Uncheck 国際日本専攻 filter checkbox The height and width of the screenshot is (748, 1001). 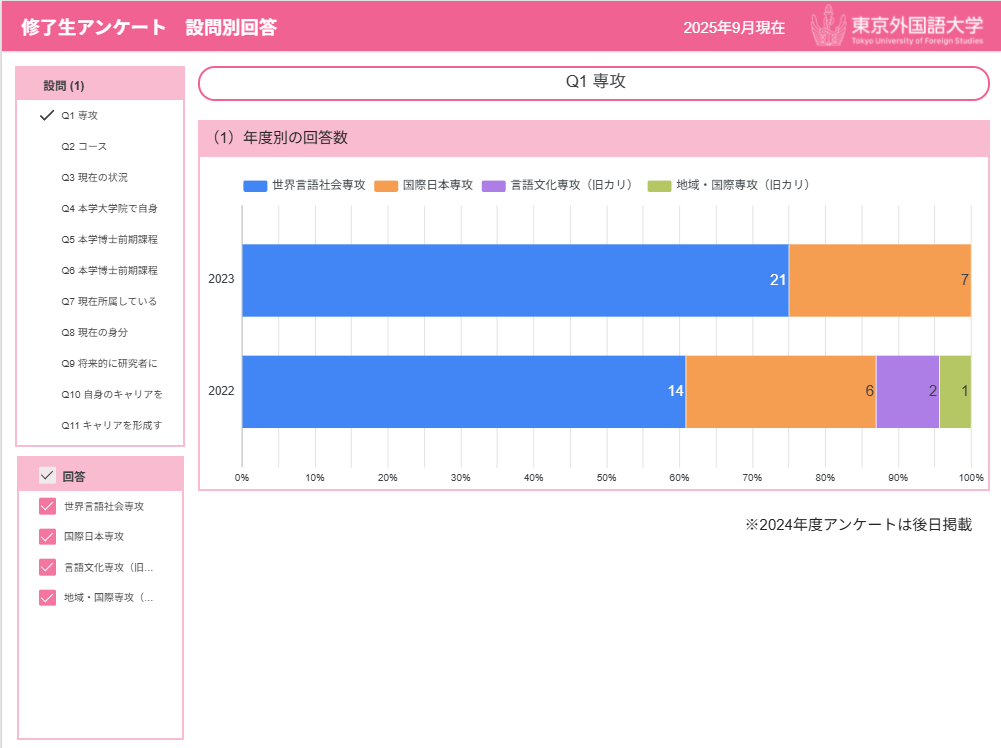(x=47, y=537)
